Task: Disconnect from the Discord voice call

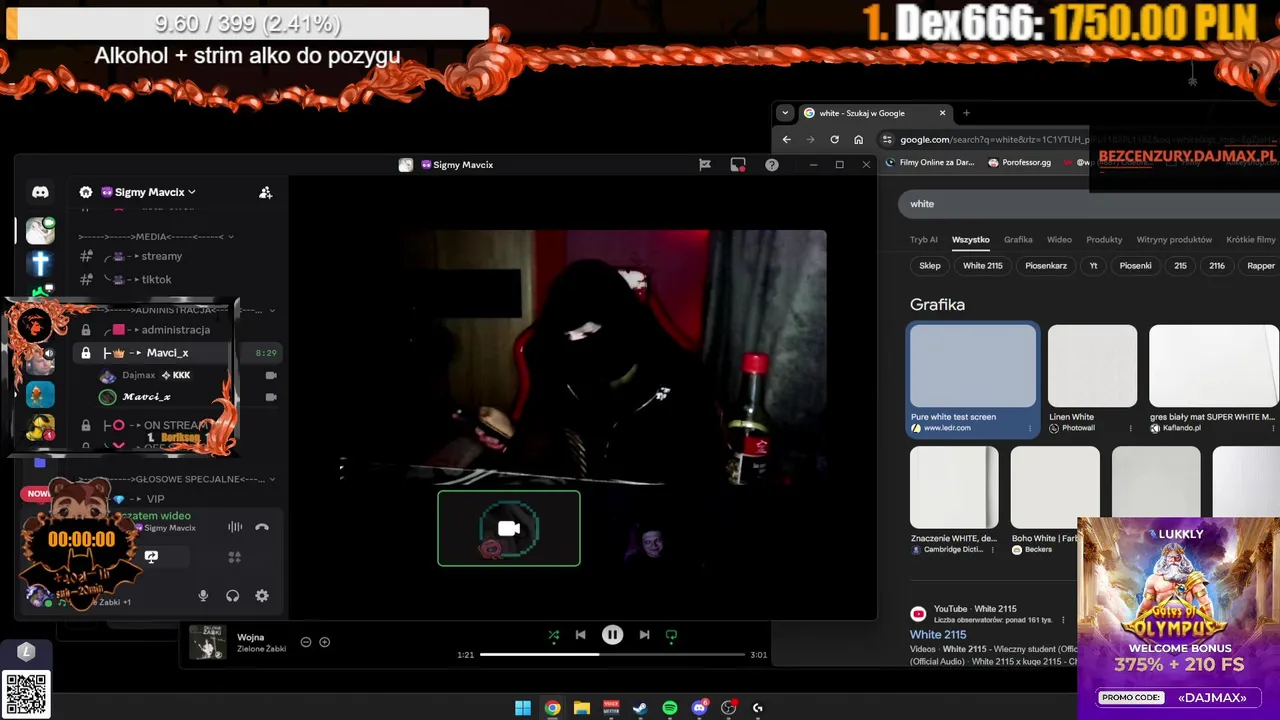Action: [262, 527]
